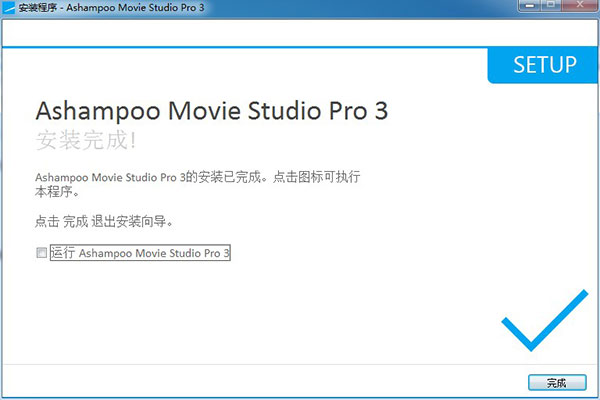
Task: Click the 点击 完成 退出安装向导 instruction
Action: (111, 221)
